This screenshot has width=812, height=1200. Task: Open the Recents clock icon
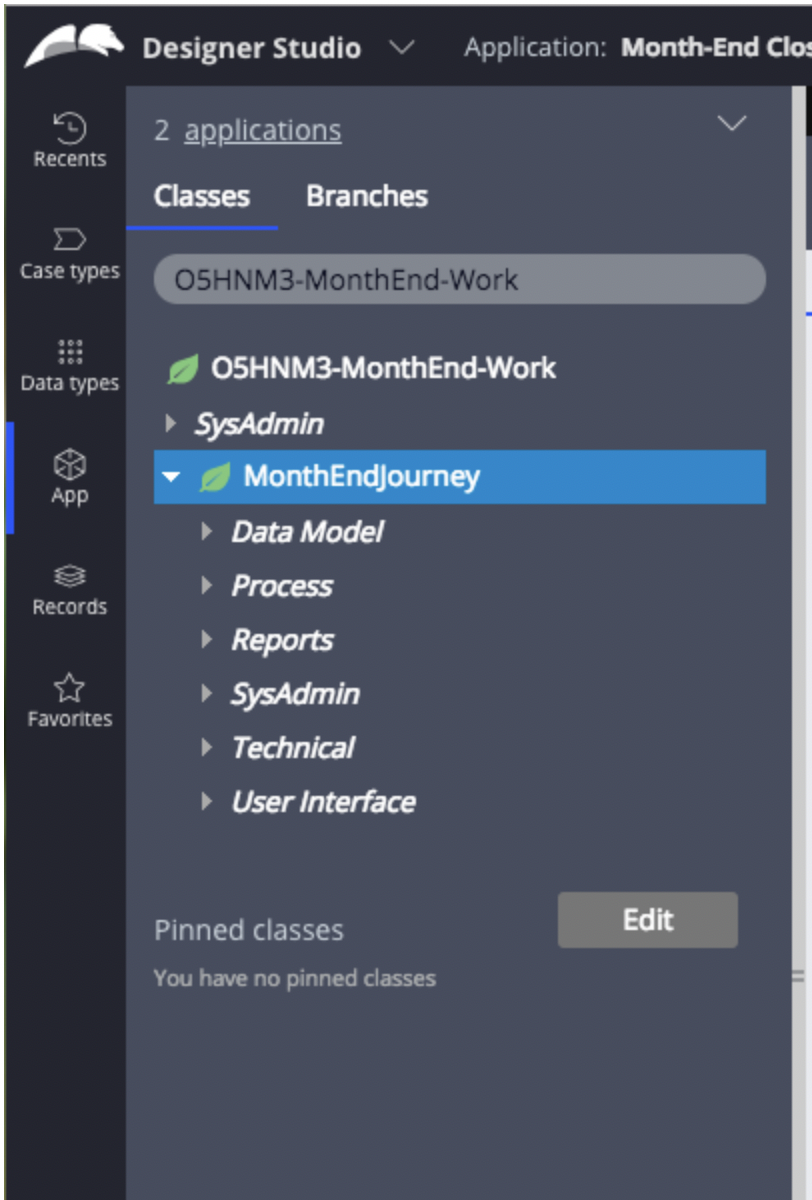coord(69,128)
